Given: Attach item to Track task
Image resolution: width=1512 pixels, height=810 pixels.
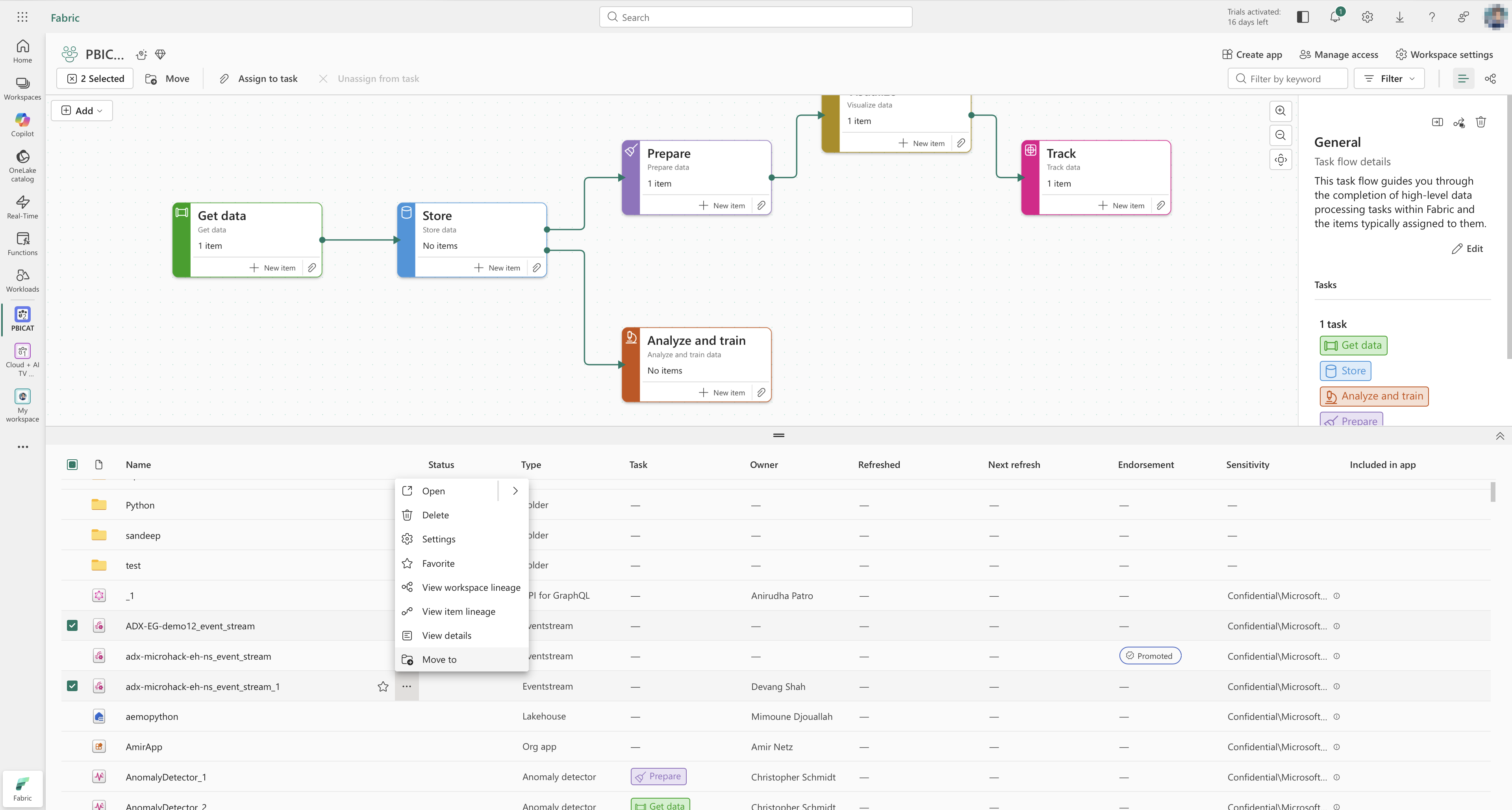Looking at the screenshot, I should tap(1160, 205).
